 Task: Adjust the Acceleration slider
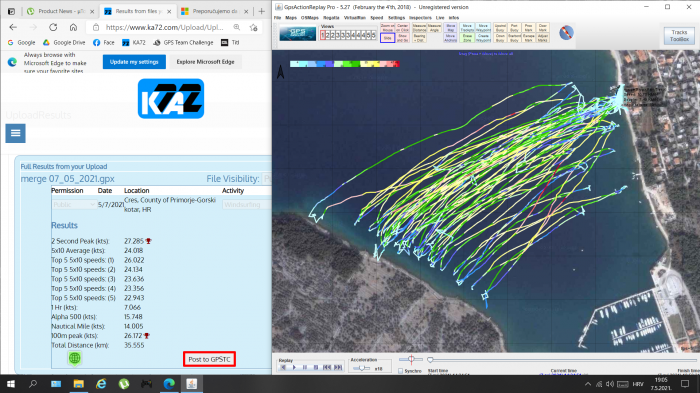[361, 368]
